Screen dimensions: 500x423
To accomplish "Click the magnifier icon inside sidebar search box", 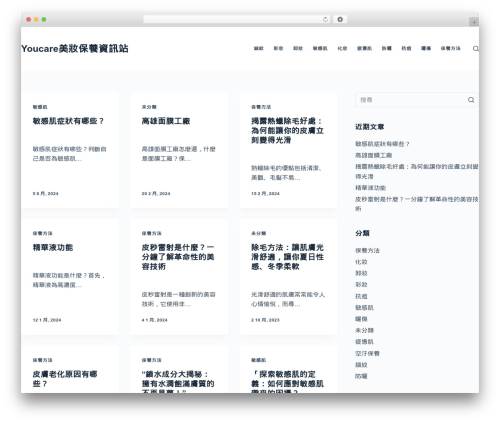I will [x=471, y=100].
